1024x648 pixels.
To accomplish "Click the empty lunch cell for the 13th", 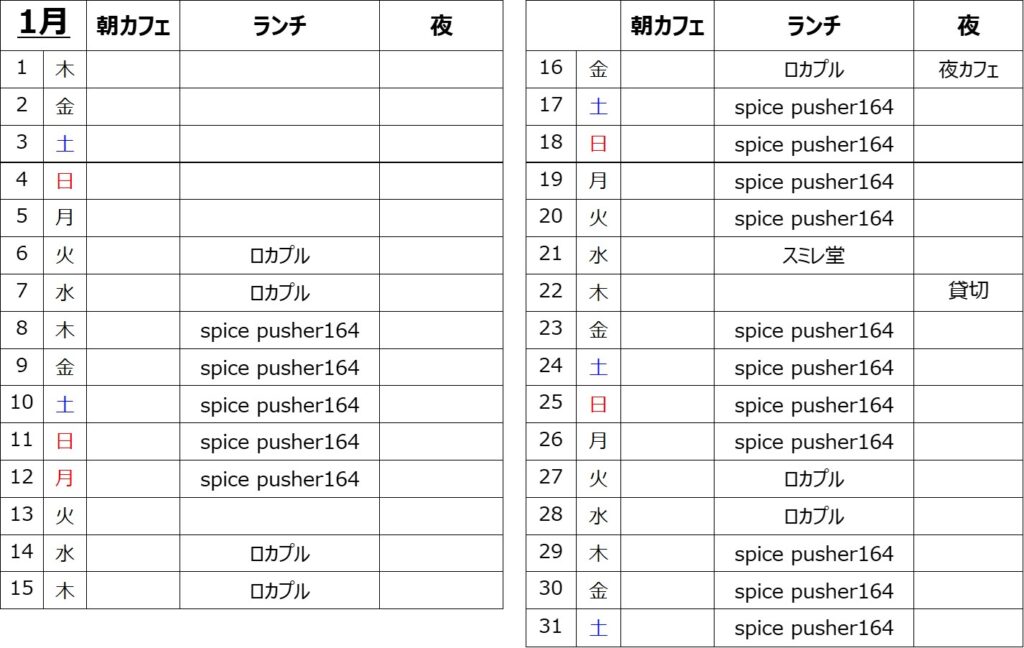I will point(279,516).
